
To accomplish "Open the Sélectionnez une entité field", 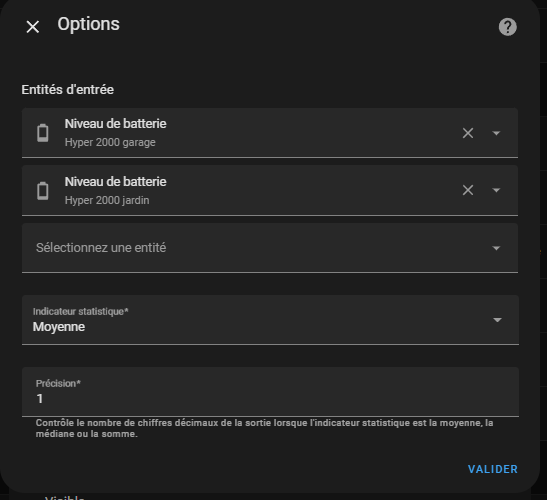I will (x=270, y=248).
